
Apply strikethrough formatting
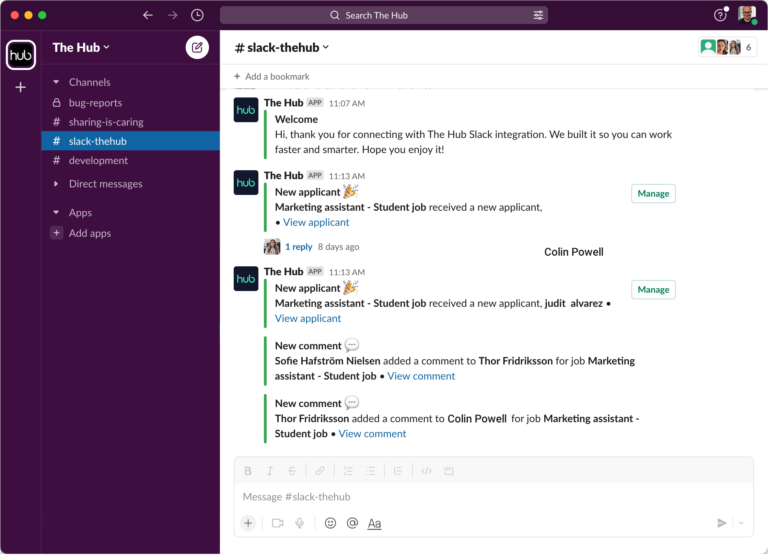[x=292, y=471]
